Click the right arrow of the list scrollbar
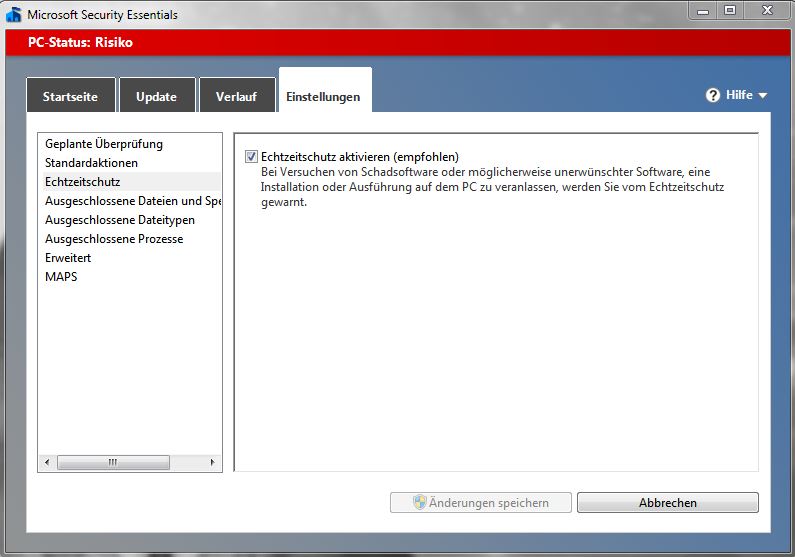Screen dimensions: 795x557 tap(212, 462)
